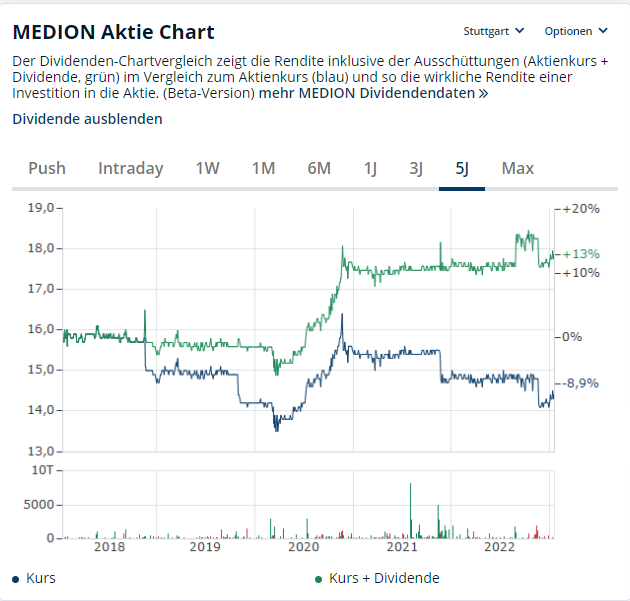Show the 1W chart period

[207, 168]
